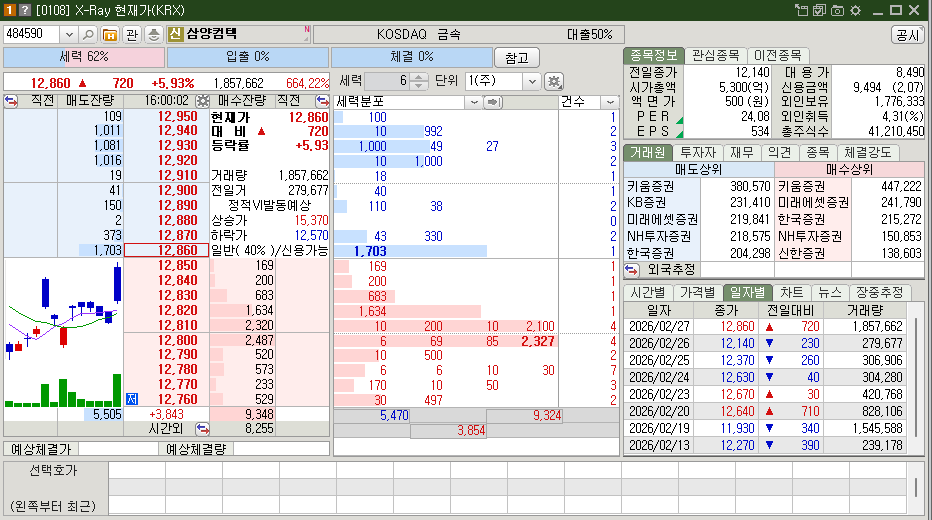Click the orange window number 1 icon
This screenshot has height=520, width=932.
[10, 10]
